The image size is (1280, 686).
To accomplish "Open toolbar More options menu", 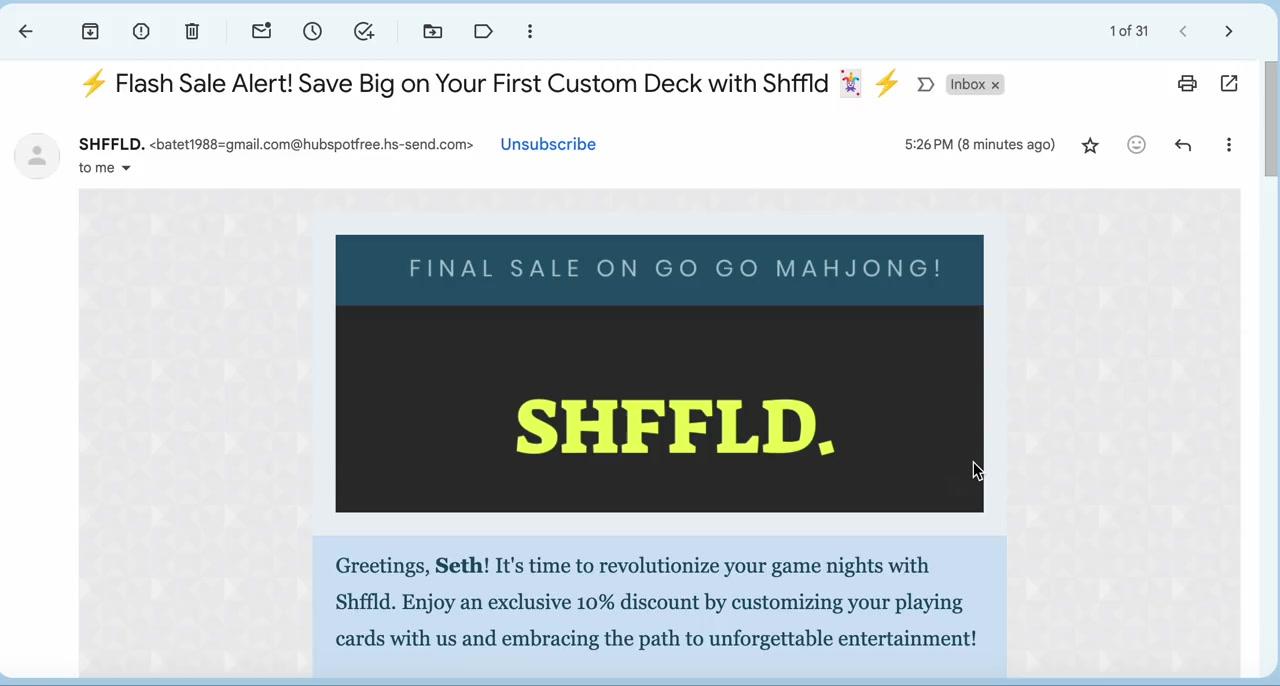I will click(530, 32).
